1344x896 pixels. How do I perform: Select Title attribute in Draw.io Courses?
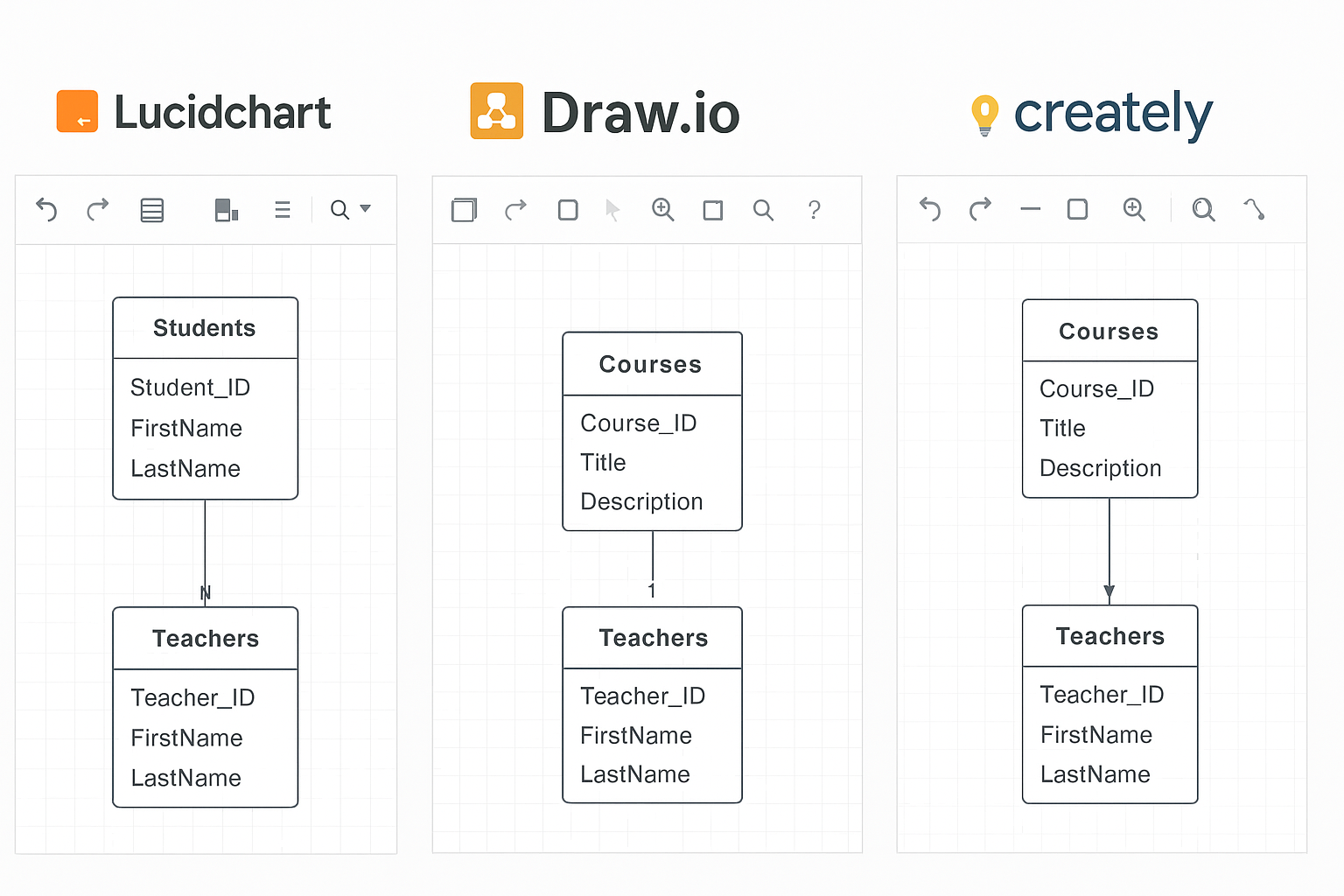(x=603, y=463)
